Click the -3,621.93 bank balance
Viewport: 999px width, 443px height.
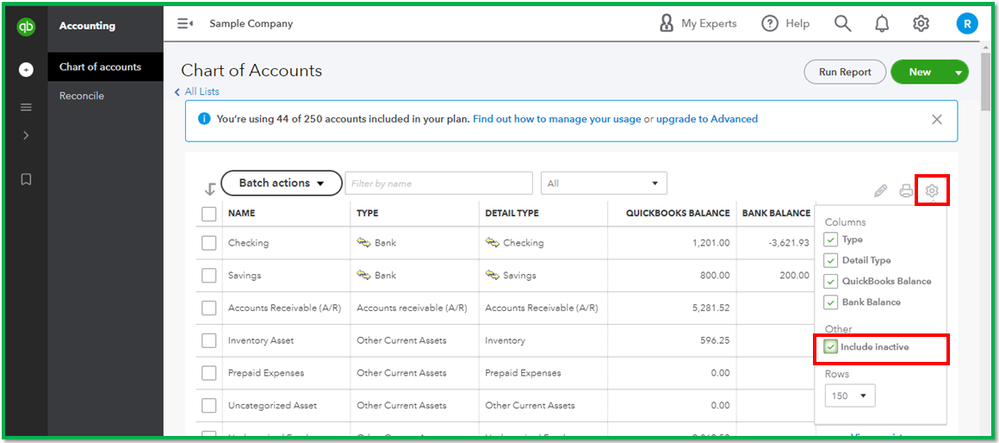pos(788,243)
